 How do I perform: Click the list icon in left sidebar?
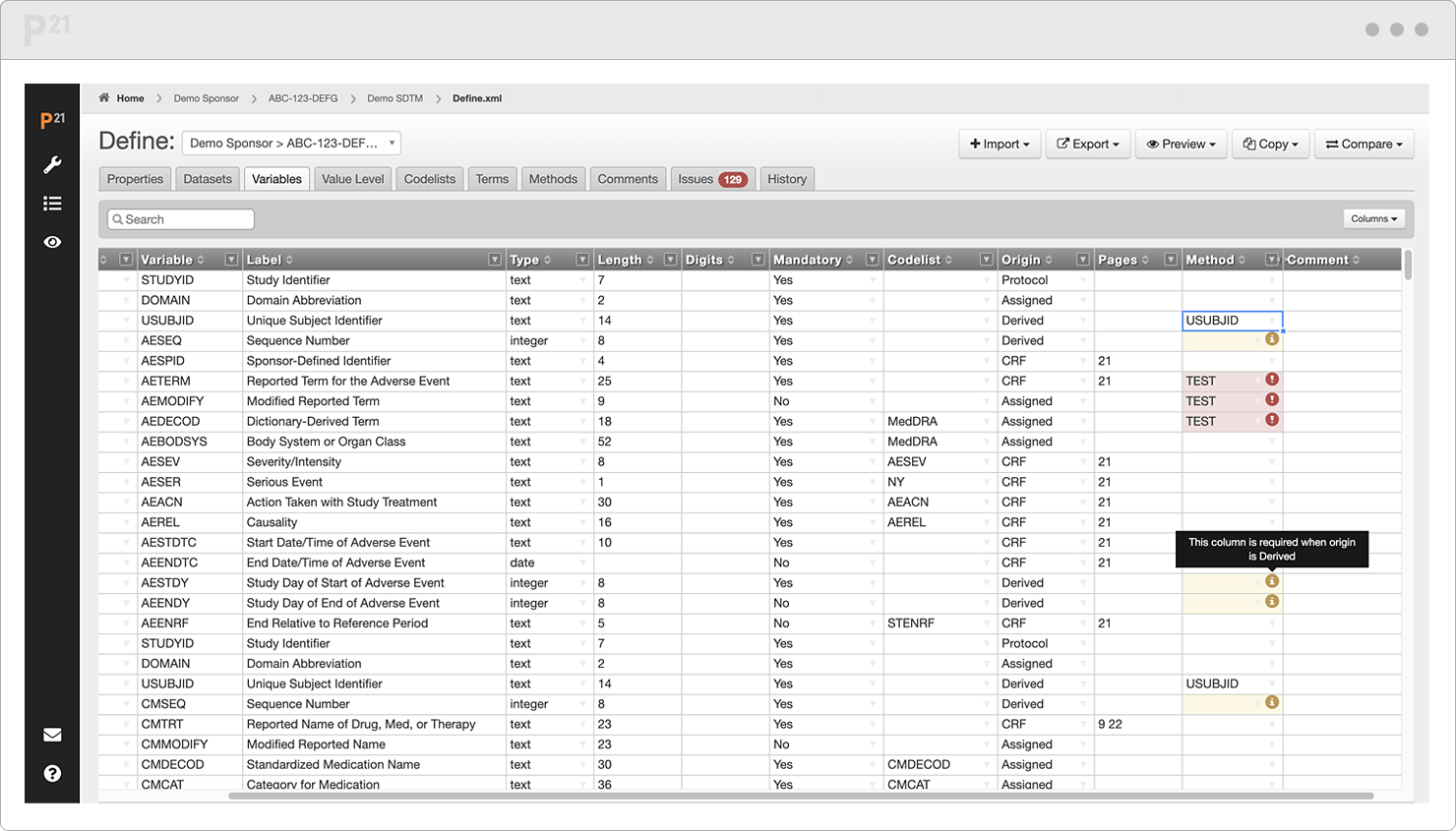point(52,204)
